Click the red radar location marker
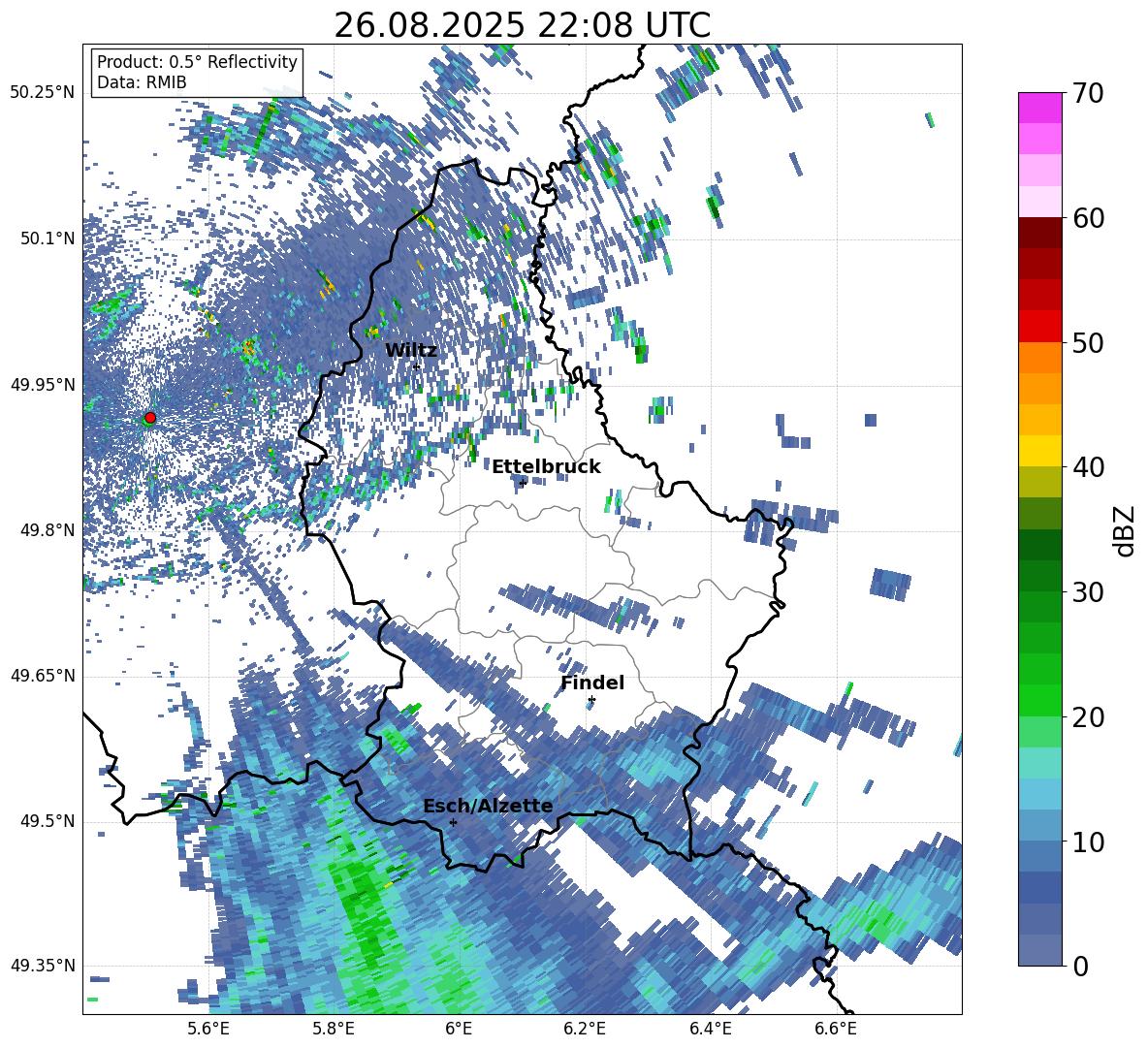This screenshot has width=1148, height=1048. click(150, 418)
